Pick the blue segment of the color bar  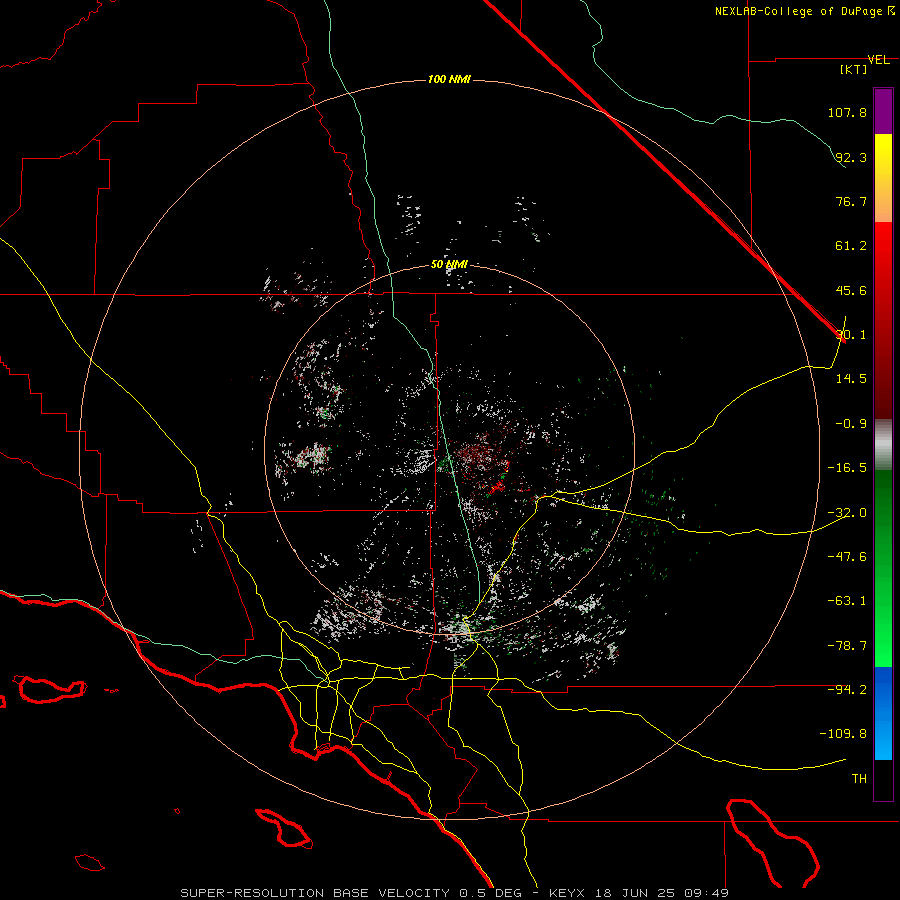[883, 713]
